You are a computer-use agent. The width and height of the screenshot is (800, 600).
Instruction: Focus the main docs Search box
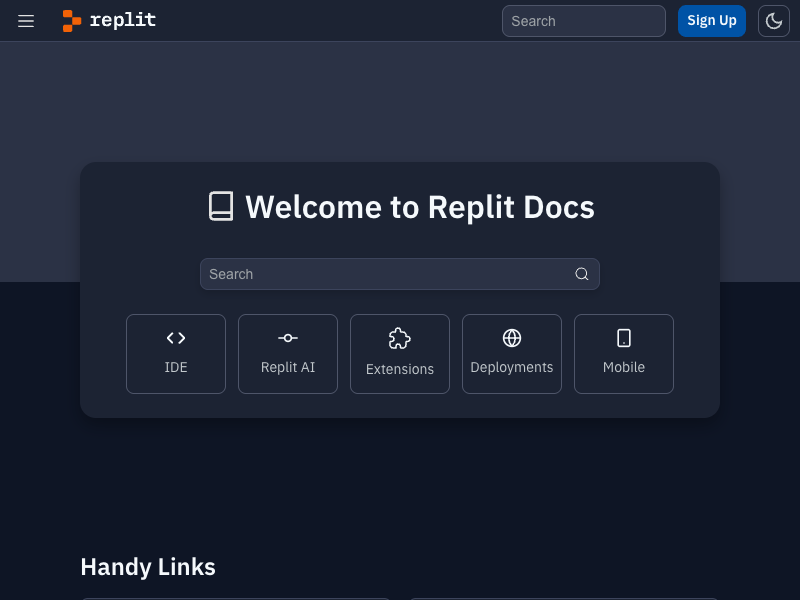(x=399, y=274)
